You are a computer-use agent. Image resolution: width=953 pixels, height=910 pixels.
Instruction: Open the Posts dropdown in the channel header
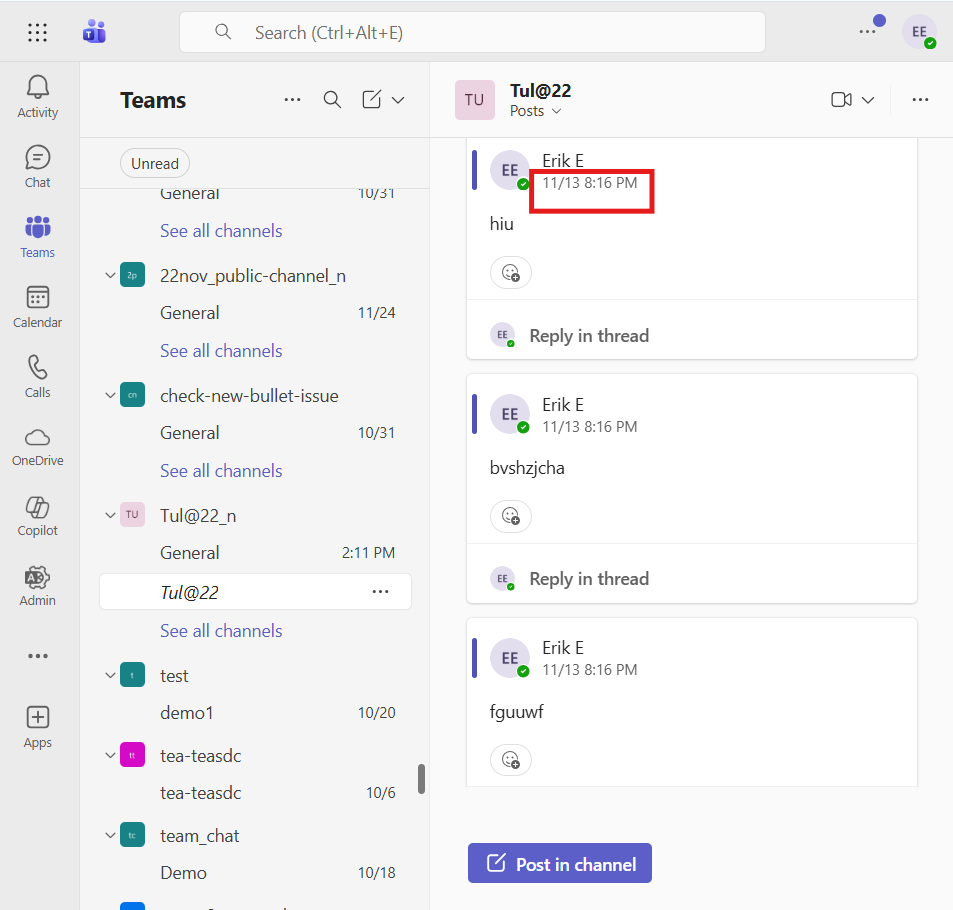point(535,111)
